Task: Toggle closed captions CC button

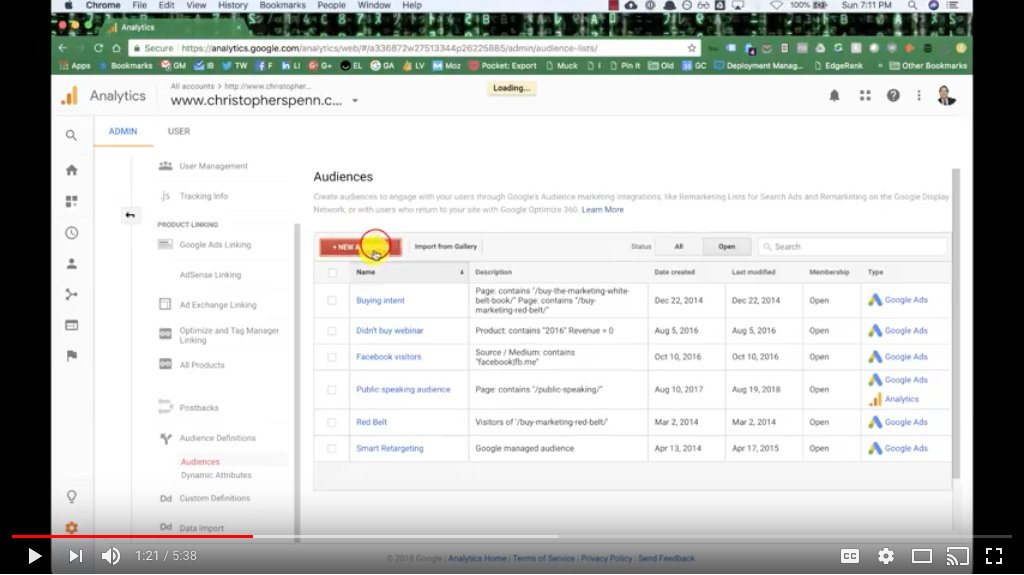Action: coord(850,556)
